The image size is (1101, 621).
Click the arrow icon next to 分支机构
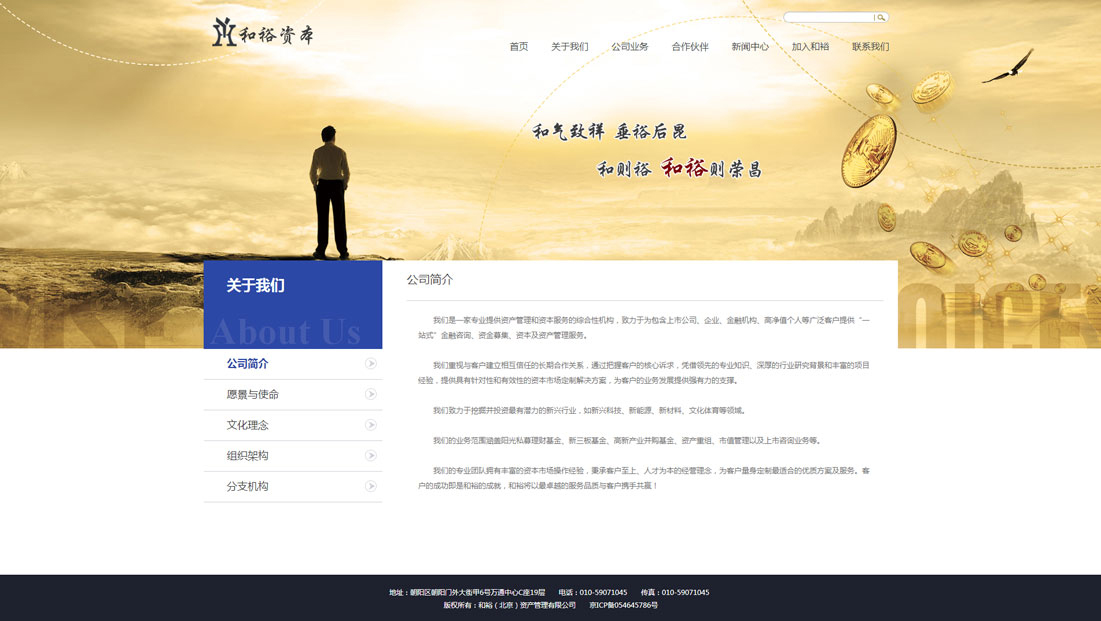pyautogui.click(x=371, y=487)
